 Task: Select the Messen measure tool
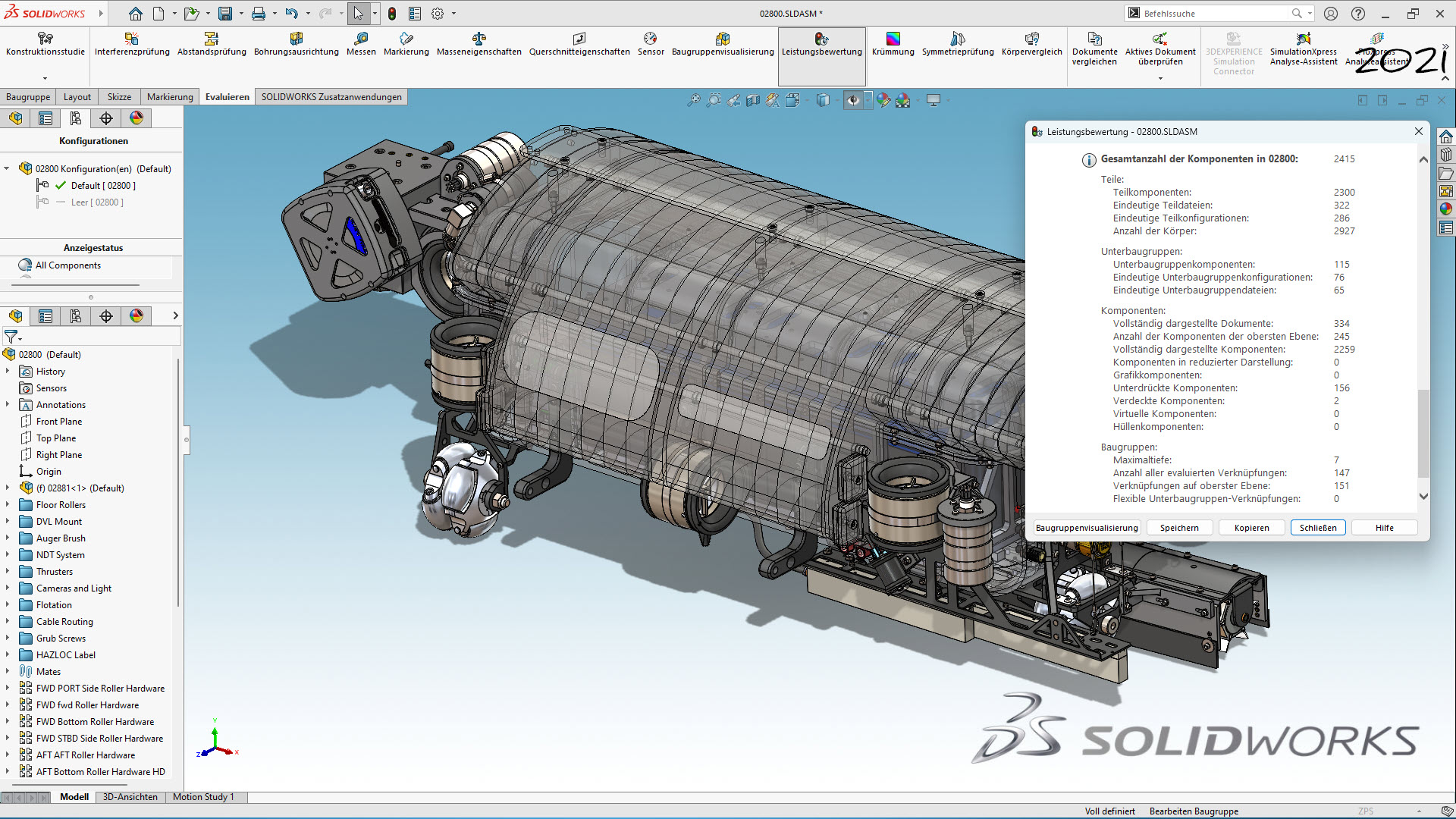(x=361, y=45)
